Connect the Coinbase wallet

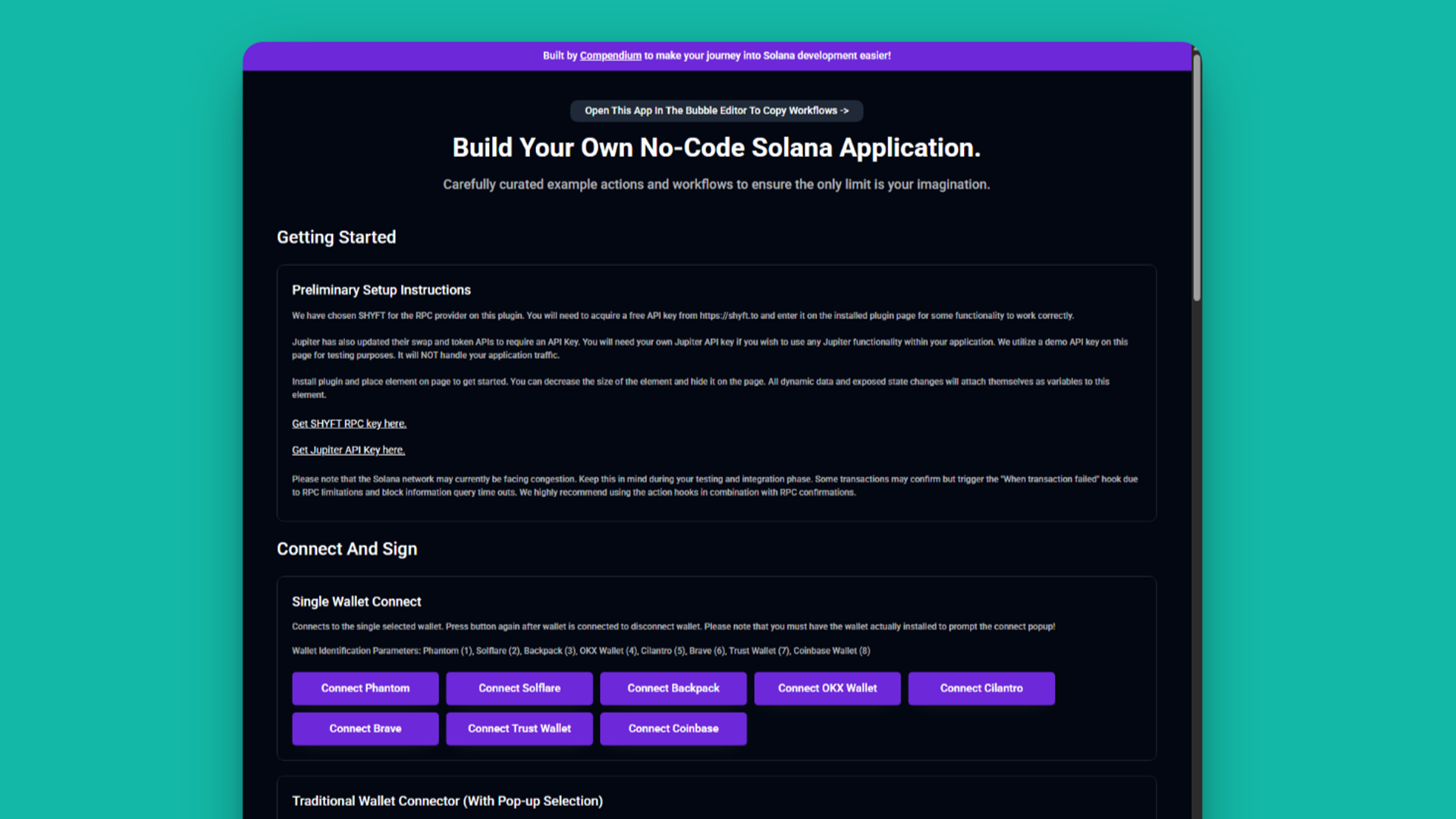coord(673,728)
